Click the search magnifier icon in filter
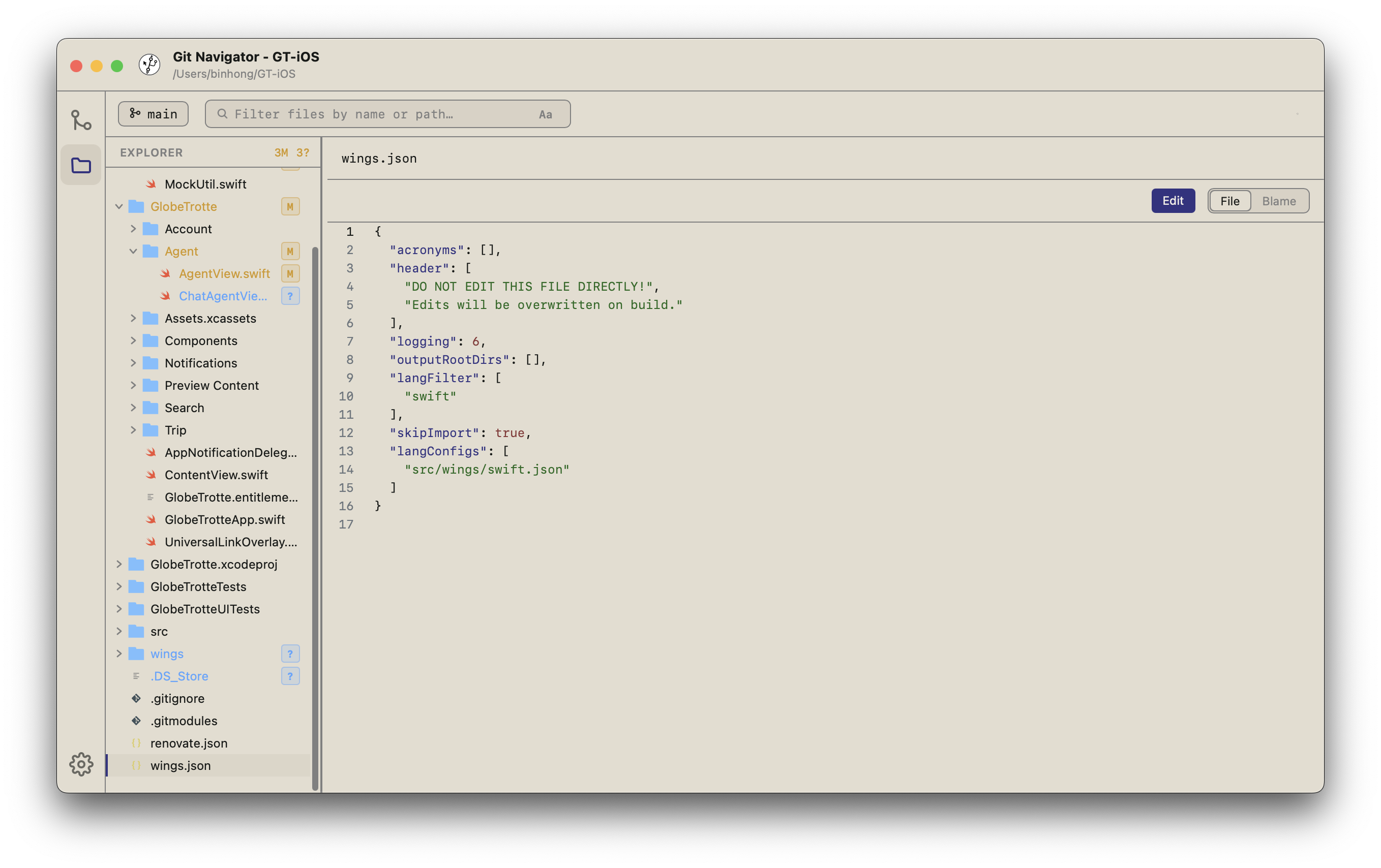The image size is (1381, 868). pos(223,113)
